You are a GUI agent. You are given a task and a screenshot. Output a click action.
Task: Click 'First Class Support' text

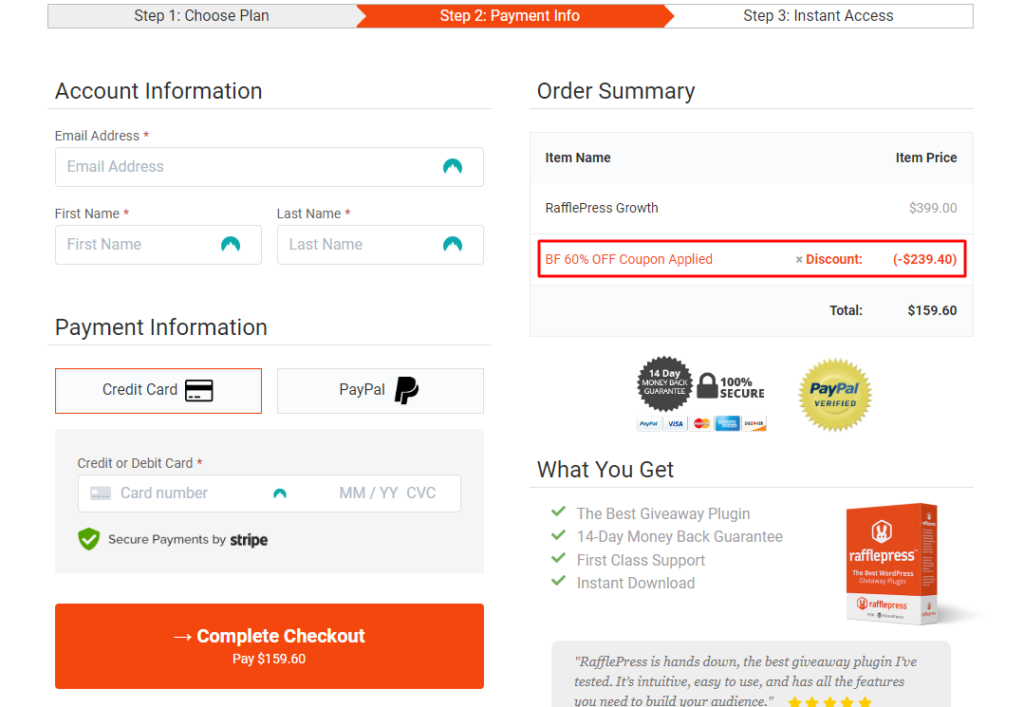[641, 560]
